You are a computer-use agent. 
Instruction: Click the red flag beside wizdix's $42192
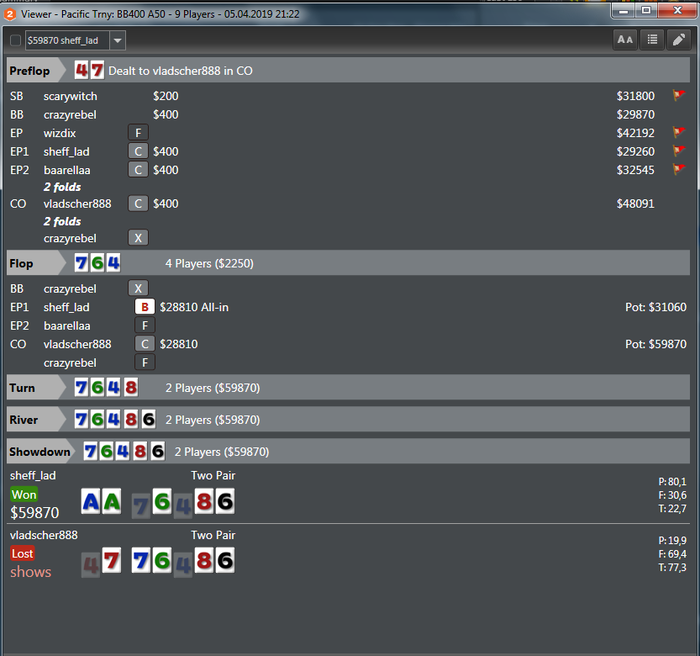point(679,132)
